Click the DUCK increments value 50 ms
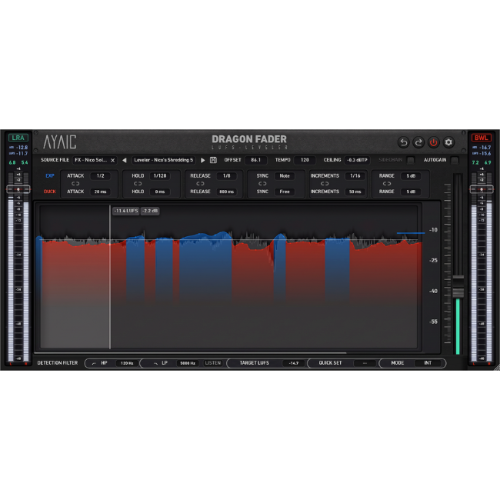Image resolution: width=500 pixels, height=500 pixels. [x=355, y=192]
